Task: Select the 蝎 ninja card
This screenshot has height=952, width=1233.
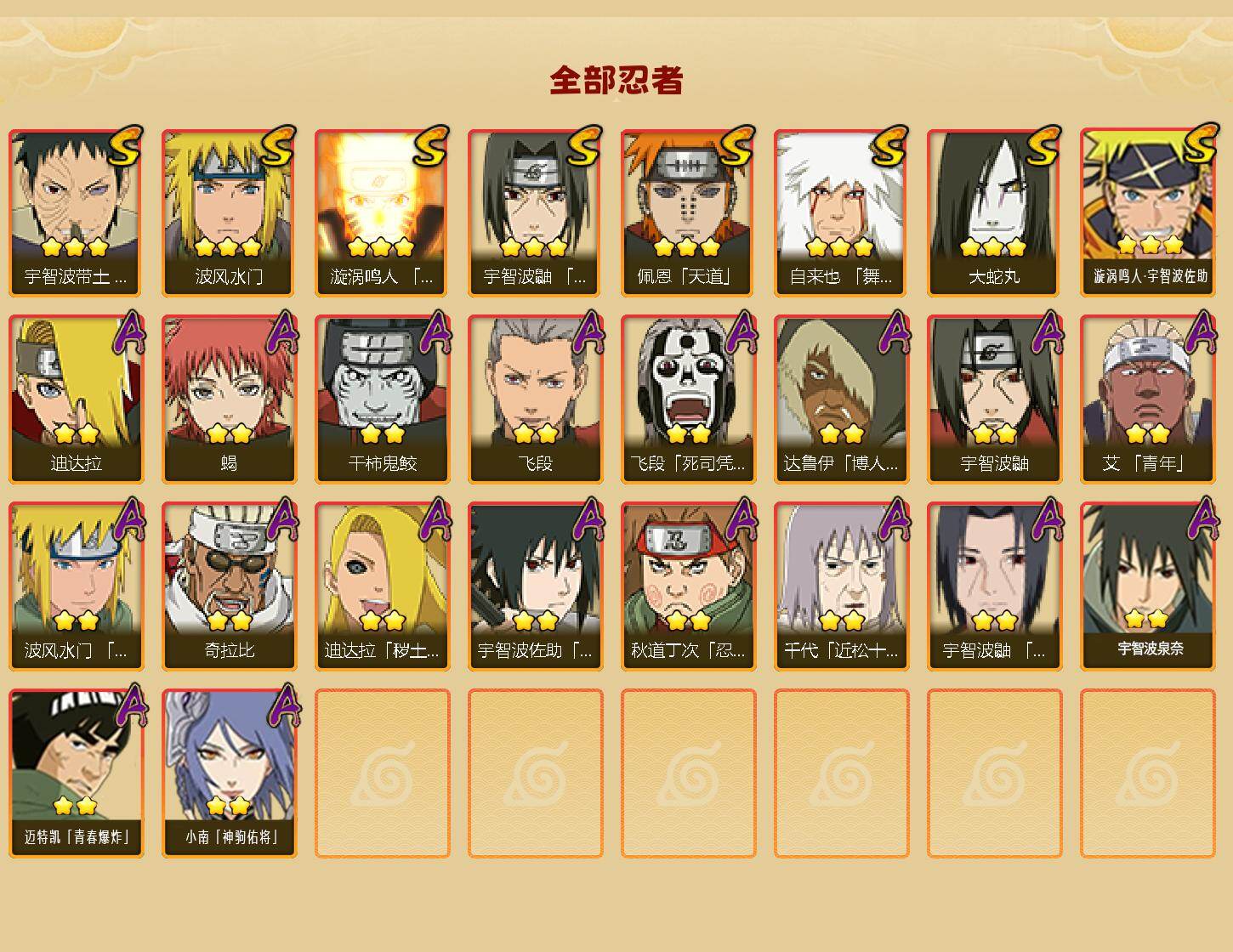Action: point(229,399)
